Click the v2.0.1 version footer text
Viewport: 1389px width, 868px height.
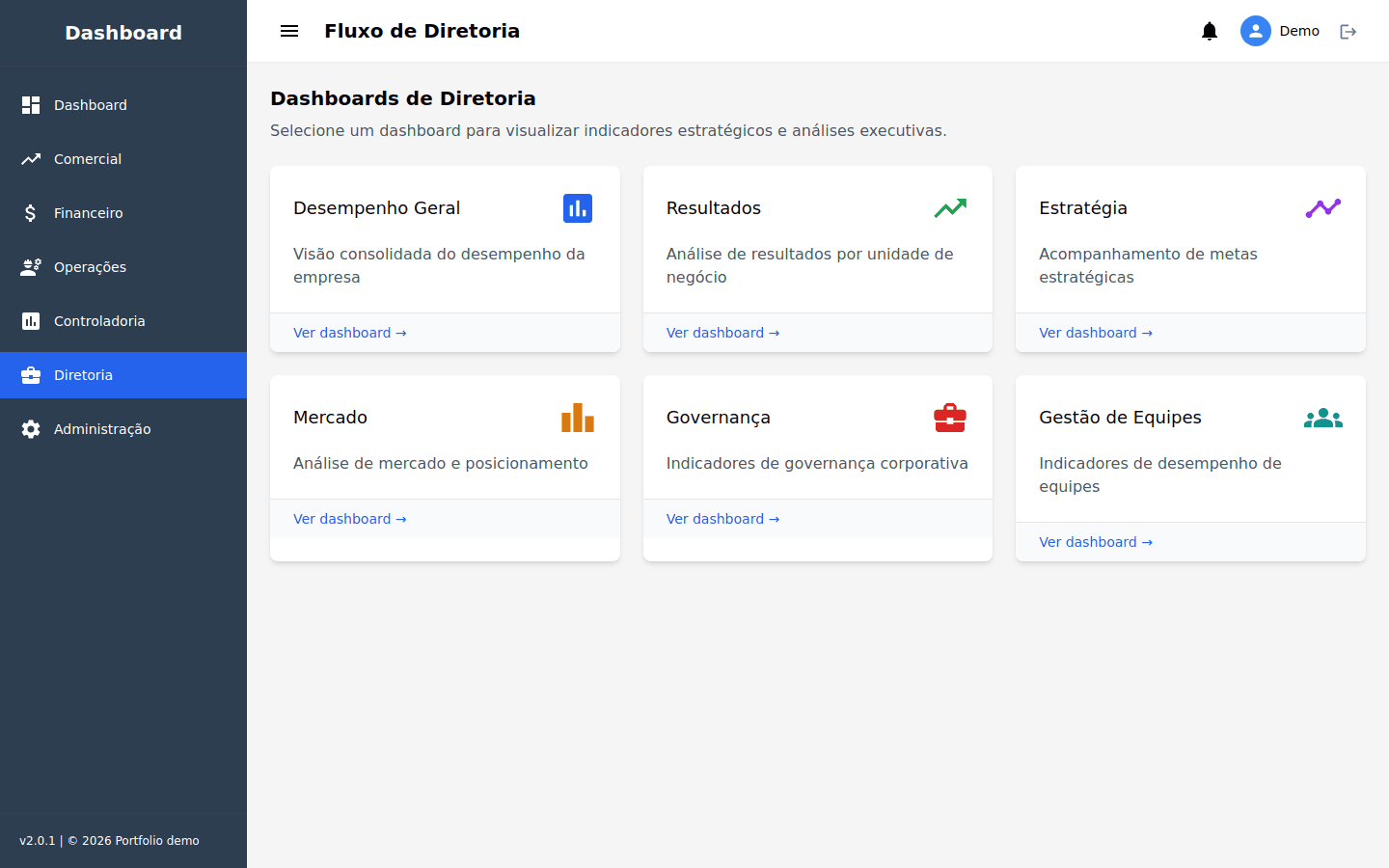point(109,841)
